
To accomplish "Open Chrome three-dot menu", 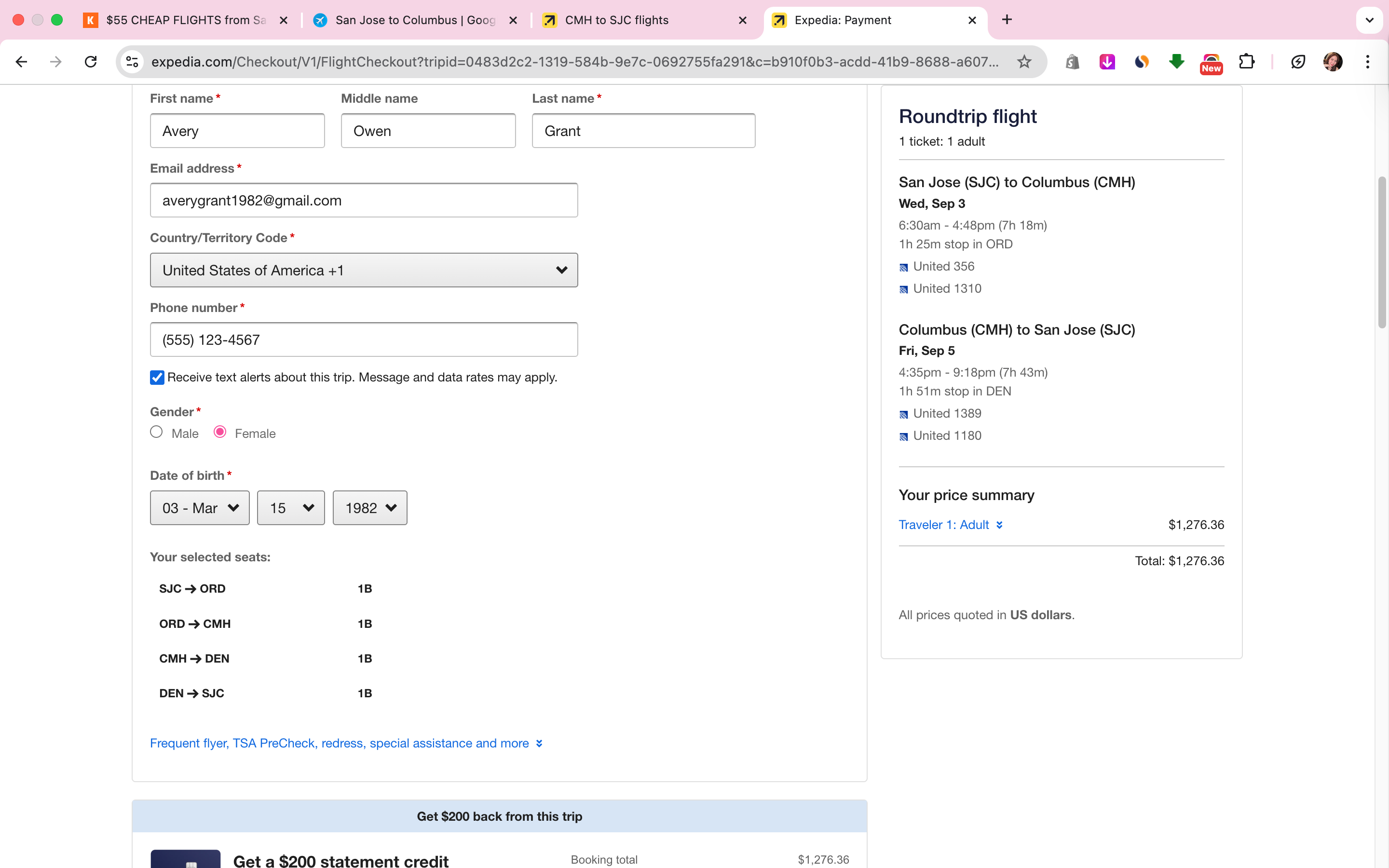I will point(1368,61).
